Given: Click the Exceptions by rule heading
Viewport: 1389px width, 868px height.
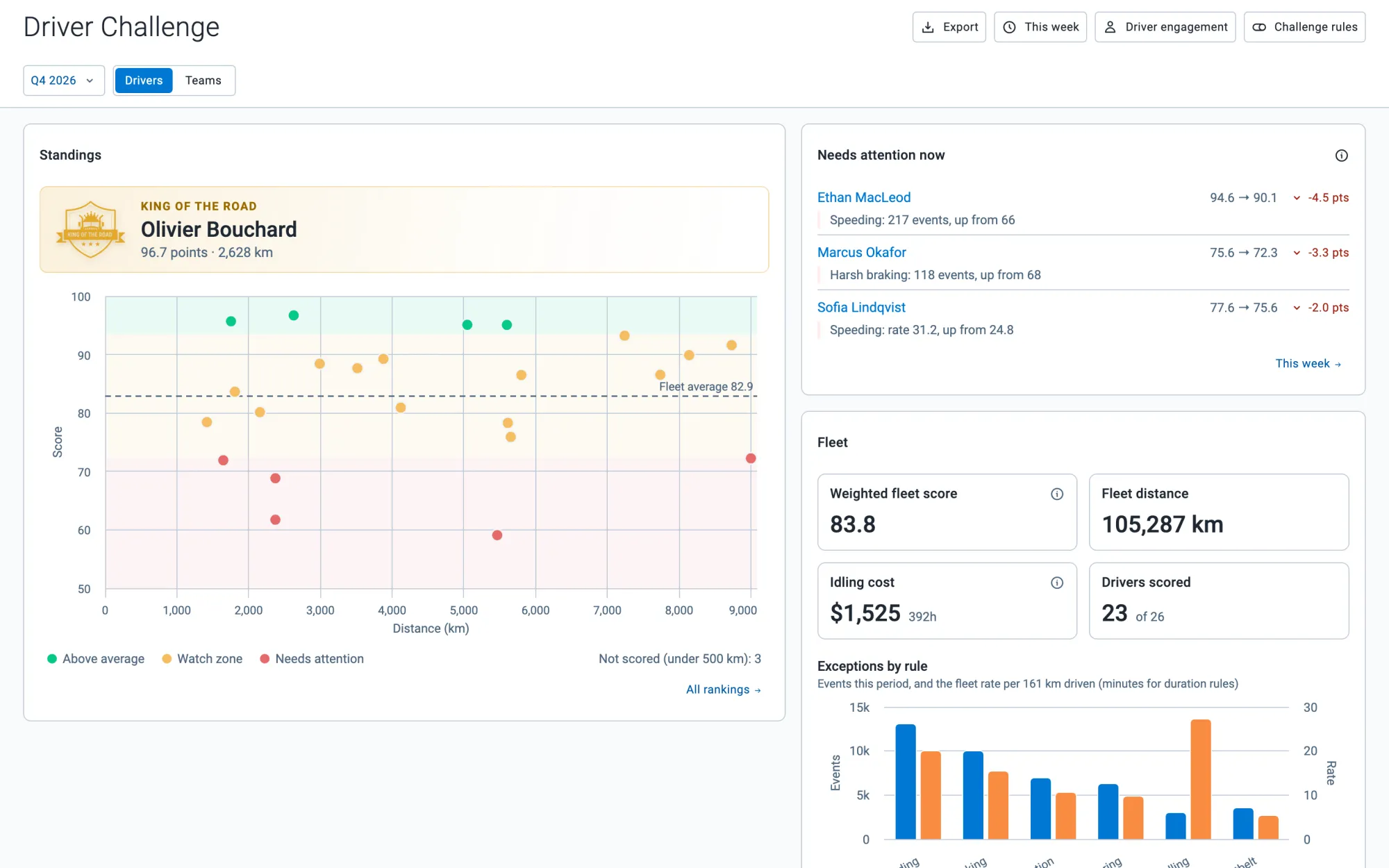Looking at the screenshot, I should [x=872, y=666].
